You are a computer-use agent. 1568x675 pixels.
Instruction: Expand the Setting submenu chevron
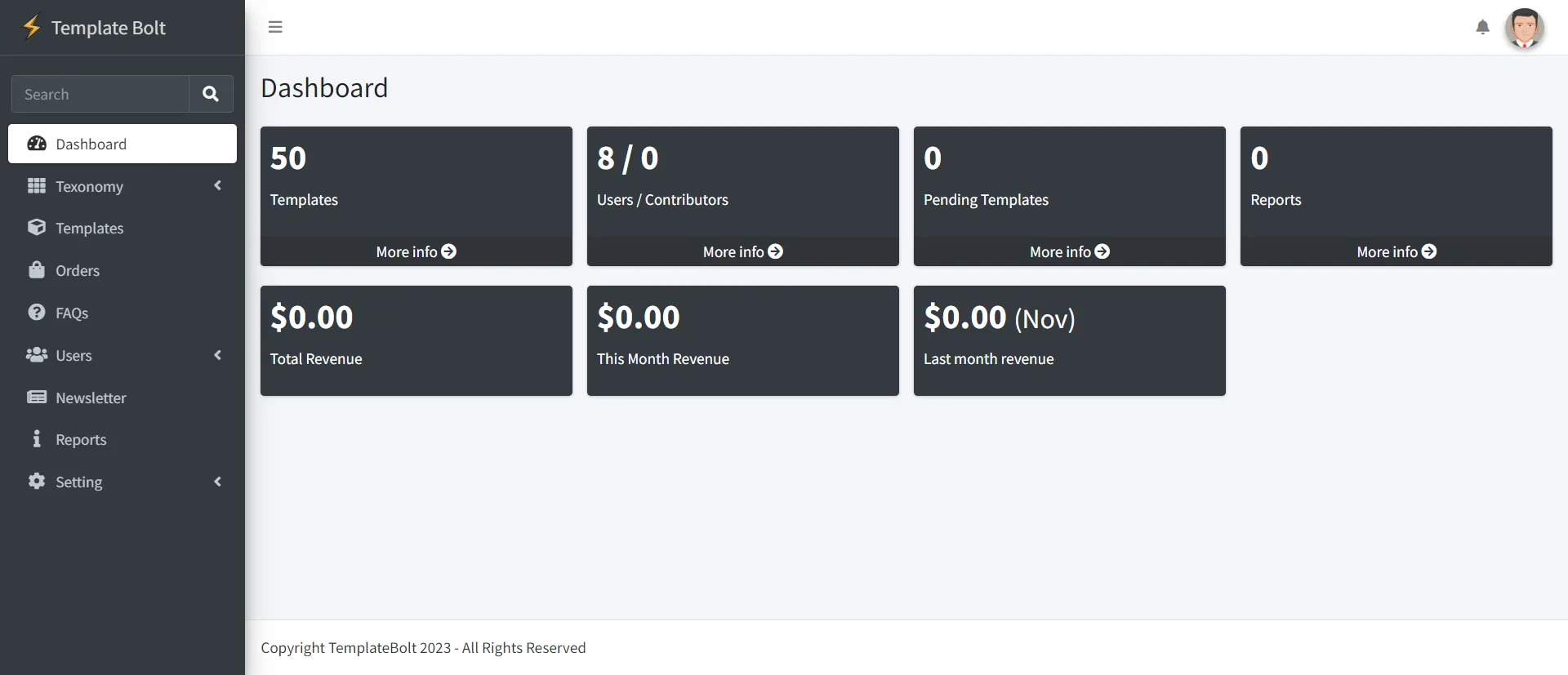pyautogui.click(x=217, y=482)
